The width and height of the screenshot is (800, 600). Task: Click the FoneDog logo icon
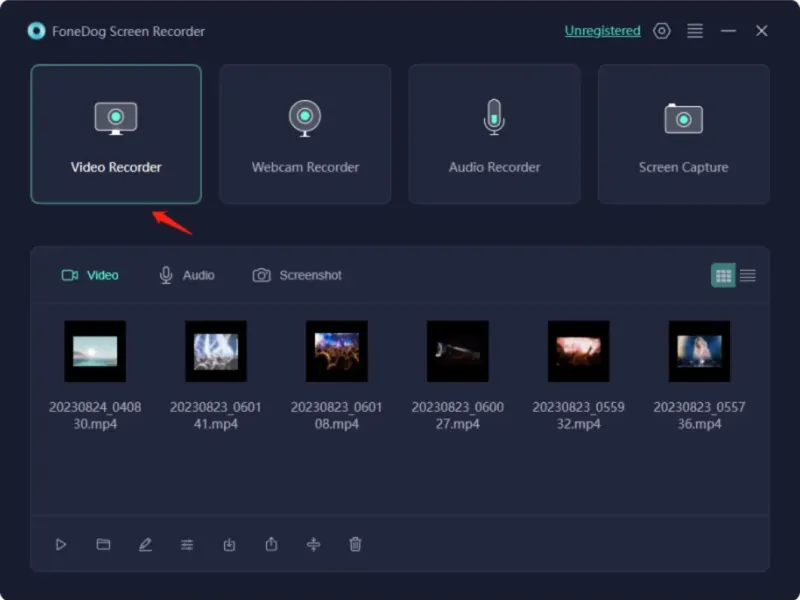(x=36, y=31)
